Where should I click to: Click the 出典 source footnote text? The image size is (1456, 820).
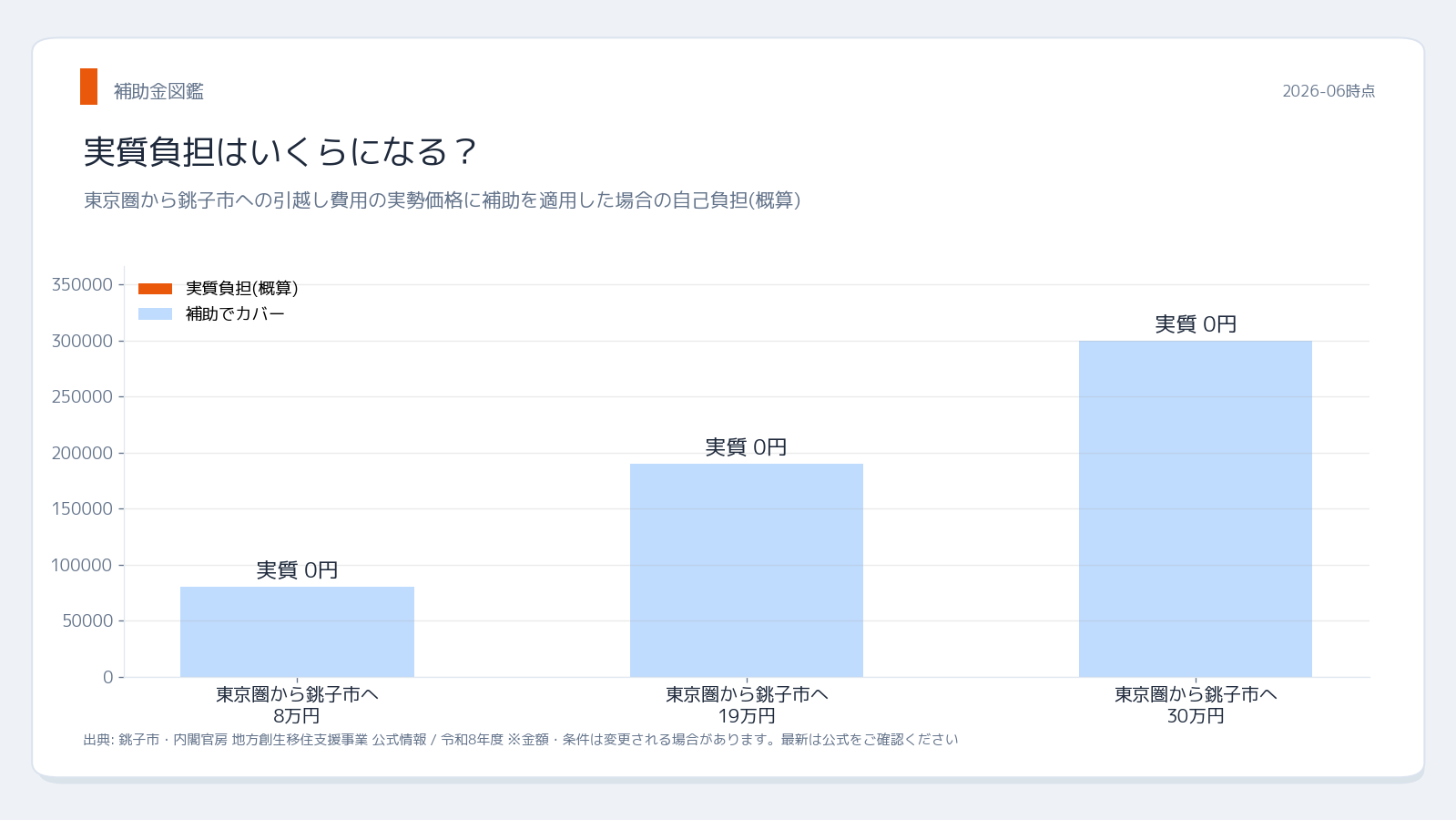tap(521, 740)
